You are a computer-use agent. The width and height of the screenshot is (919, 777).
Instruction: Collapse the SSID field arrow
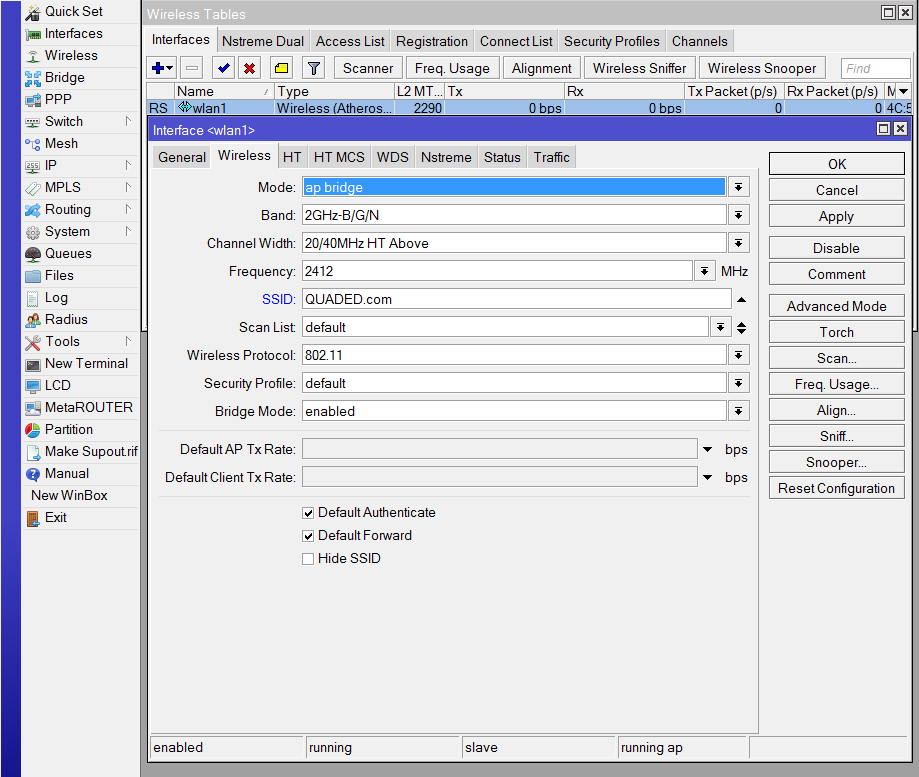(x=741, y=299)
